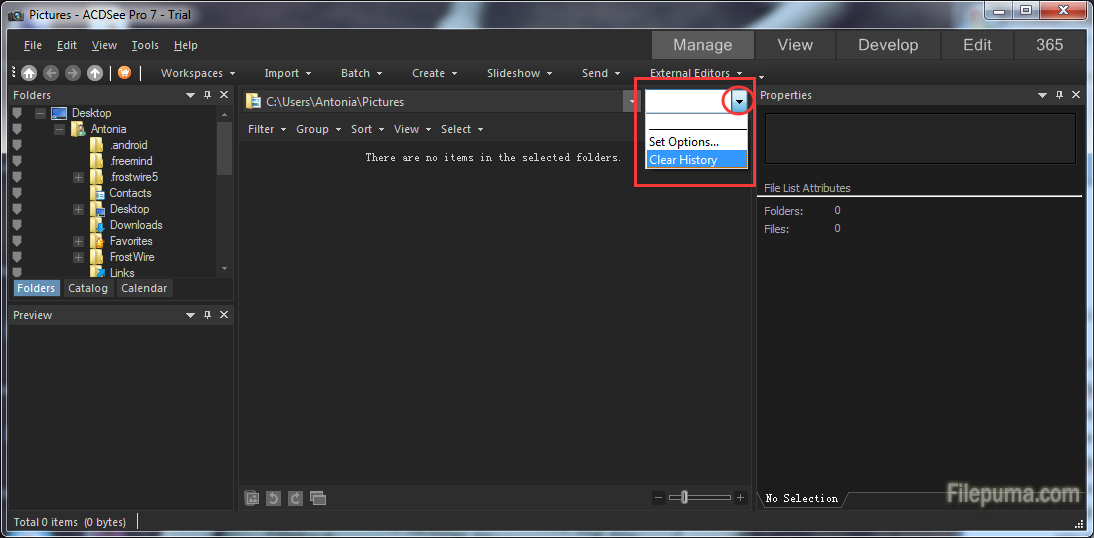The height and width of the screenshot is (538, 1094).
Task: Open the Workspaces dropdown in toolbar
Action: click(x=198, y=73)
